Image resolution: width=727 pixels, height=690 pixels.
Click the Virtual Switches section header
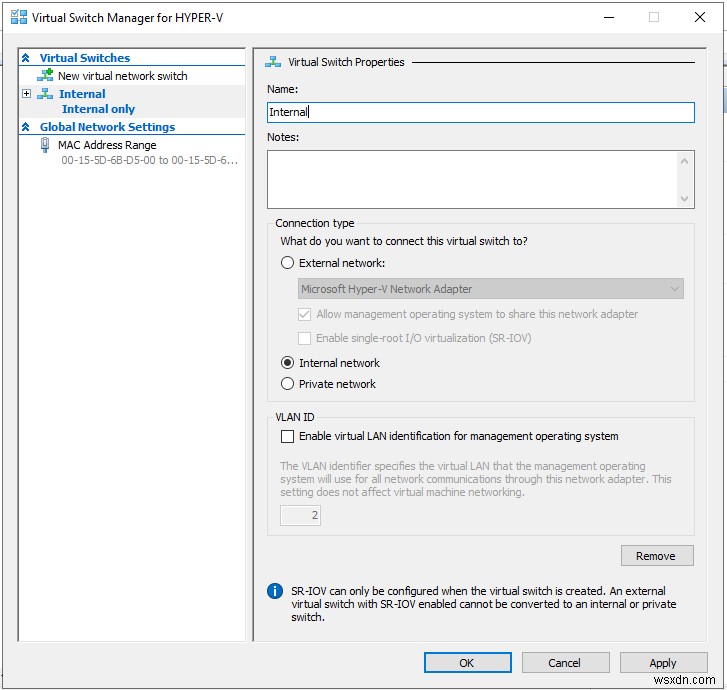(85, 58)
